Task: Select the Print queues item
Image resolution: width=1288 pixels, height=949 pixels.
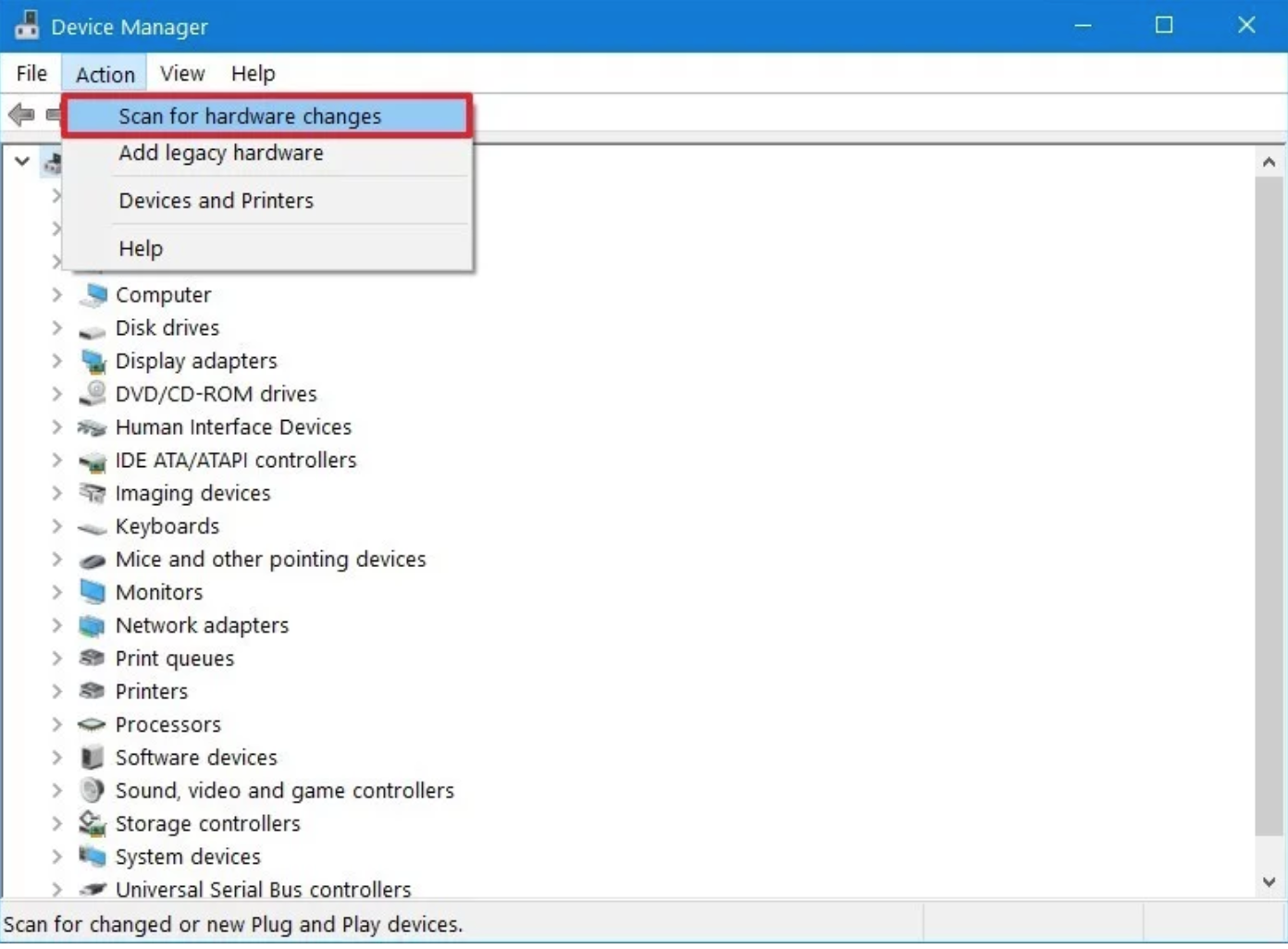Action: click(174, 659)
